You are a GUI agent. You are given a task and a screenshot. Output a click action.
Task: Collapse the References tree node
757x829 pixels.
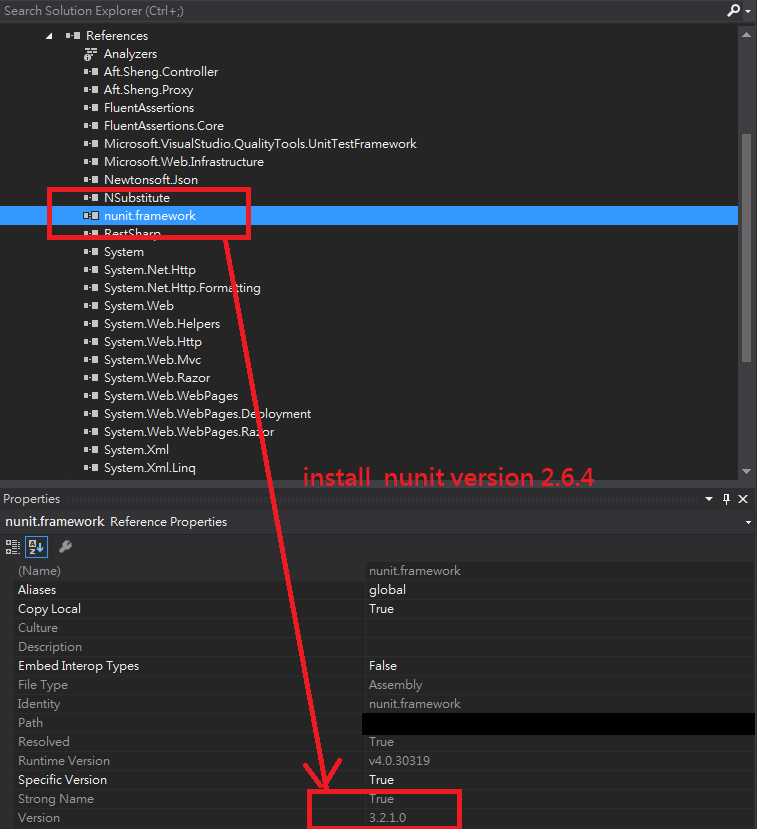[x=49, y=36]
